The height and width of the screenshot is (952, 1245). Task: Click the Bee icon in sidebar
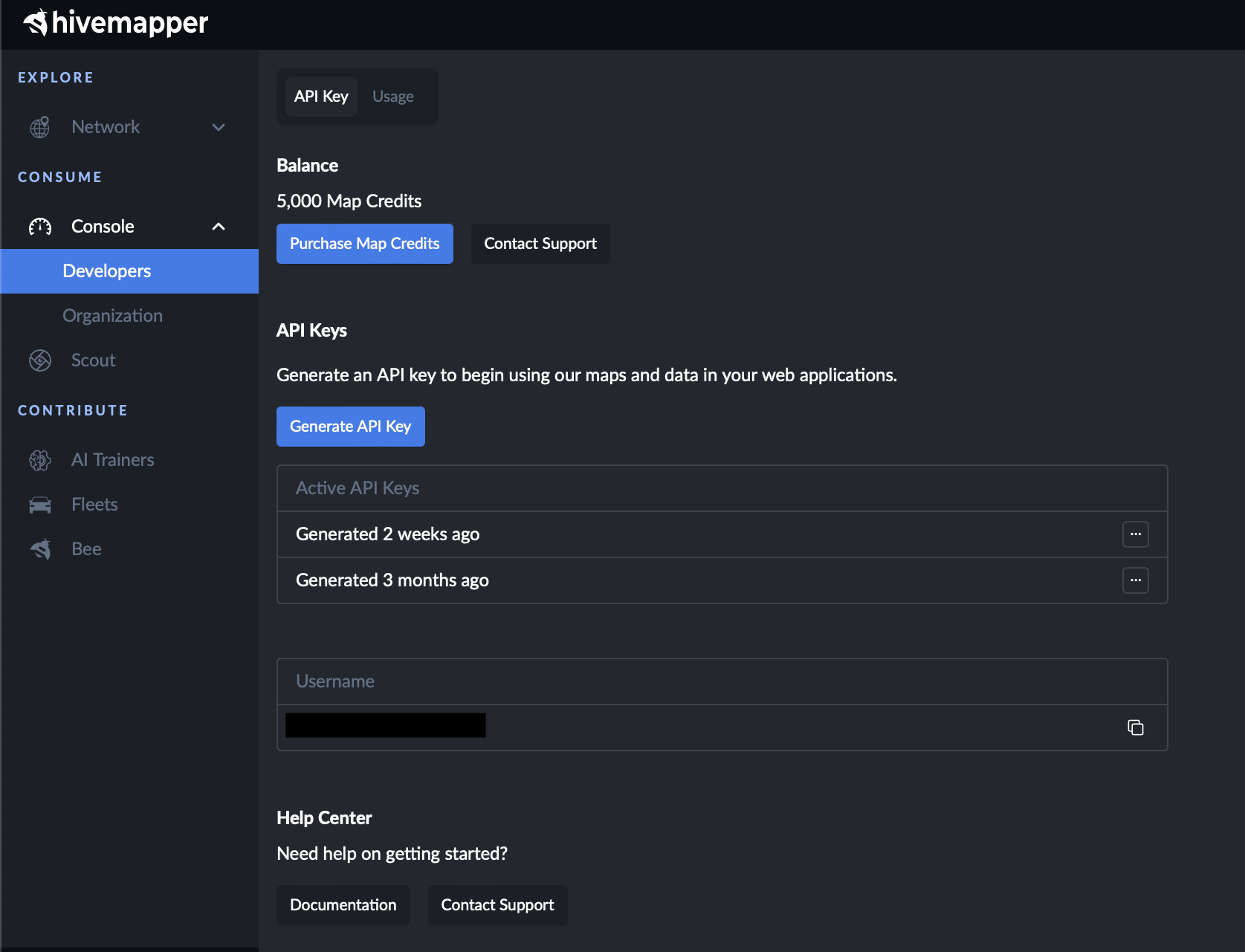point(40,549)
